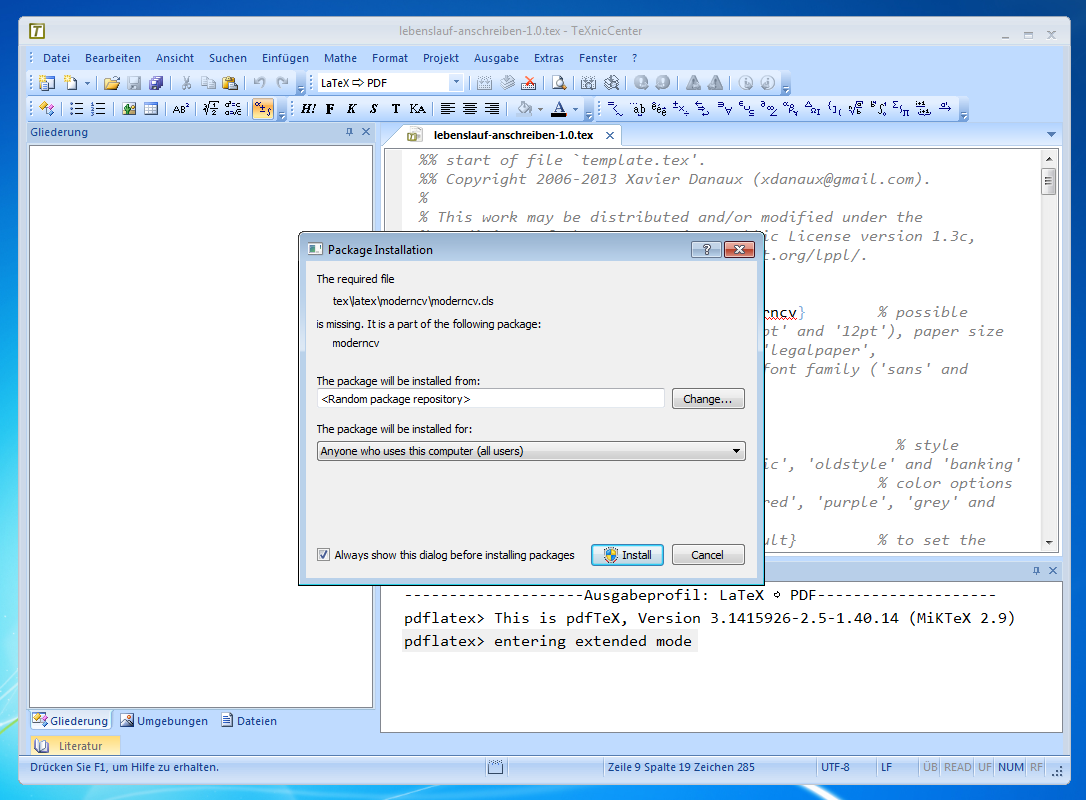Viewport: 1086px width, 800px height.
Task: Click the new project icon in toolbar
Action: pyautogui.click(x=47, y=83)
